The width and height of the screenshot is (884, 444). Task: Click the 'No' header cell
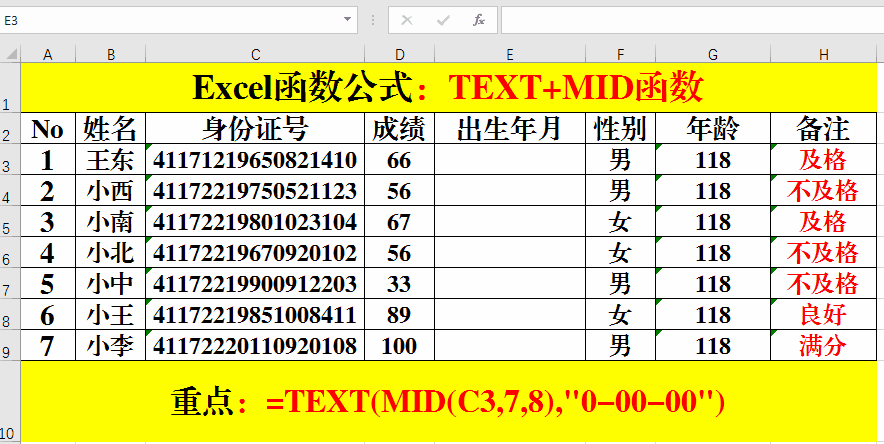click(48, 128)
